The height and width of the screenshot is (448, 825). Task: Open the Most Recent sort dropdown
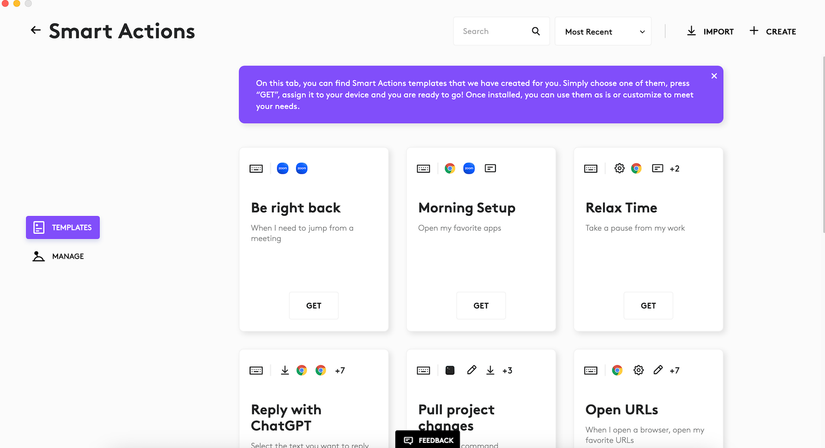tap(603, 32)
